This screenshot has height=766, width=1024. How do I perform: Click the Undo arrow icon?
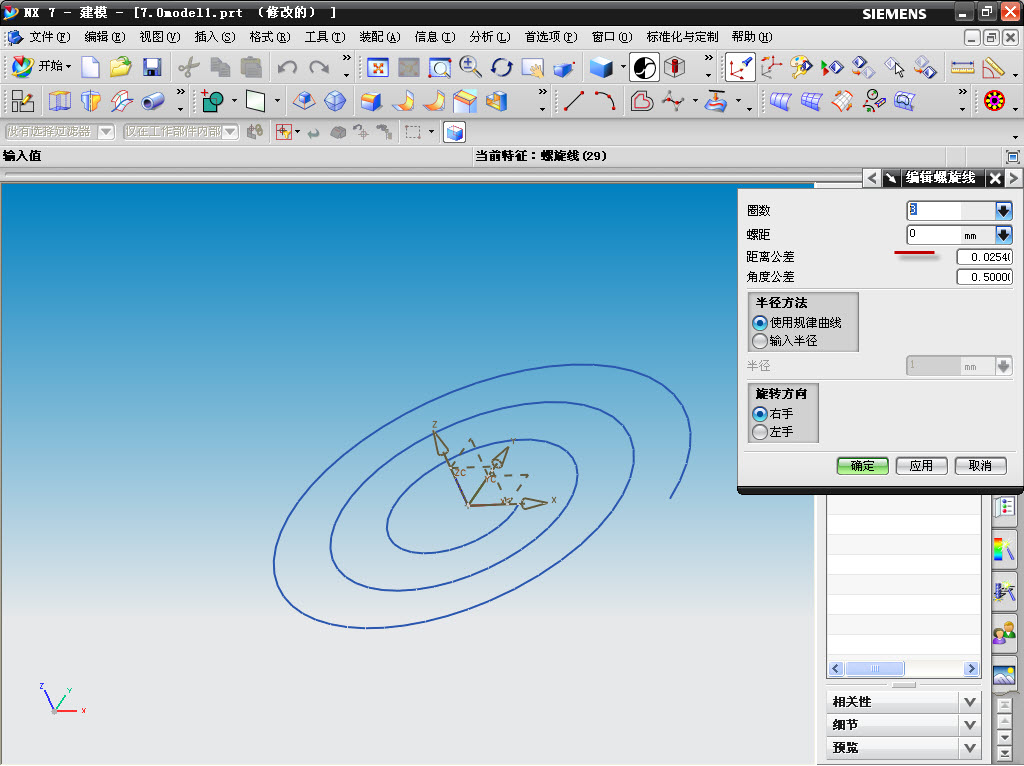pyautogui.click(x=287, y=67)
